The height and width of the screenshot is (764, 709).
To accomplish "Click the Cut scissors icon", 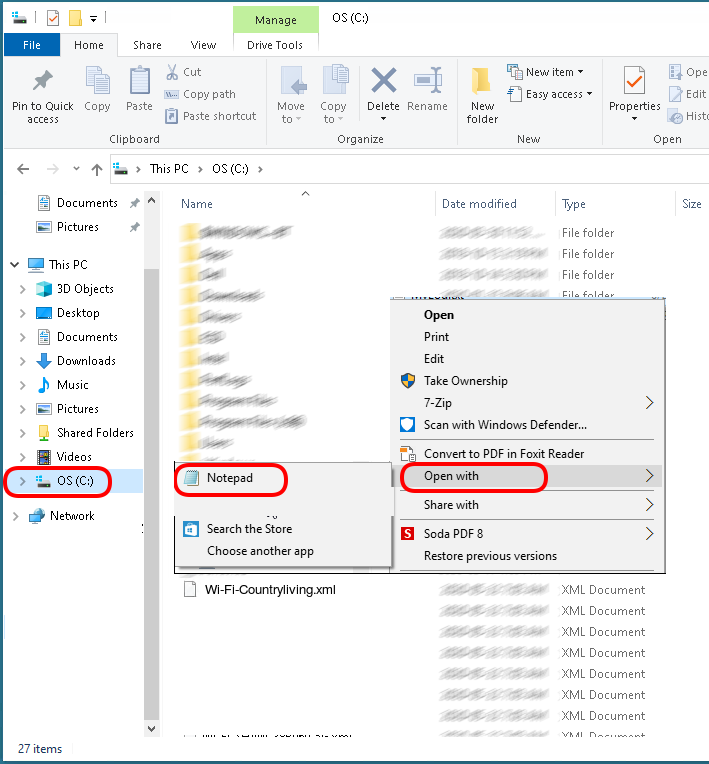I will click(x=172, y=72).
